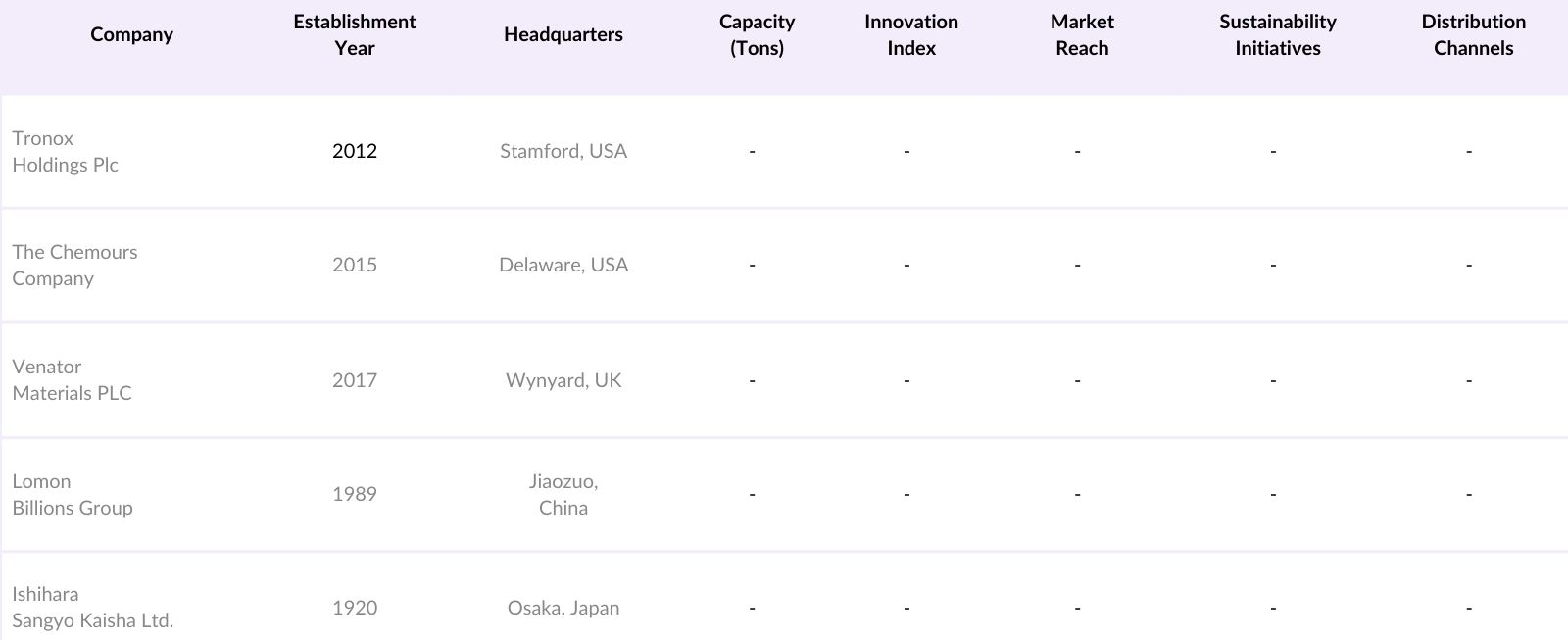Select The Chemours Company cell

(74, 265)
